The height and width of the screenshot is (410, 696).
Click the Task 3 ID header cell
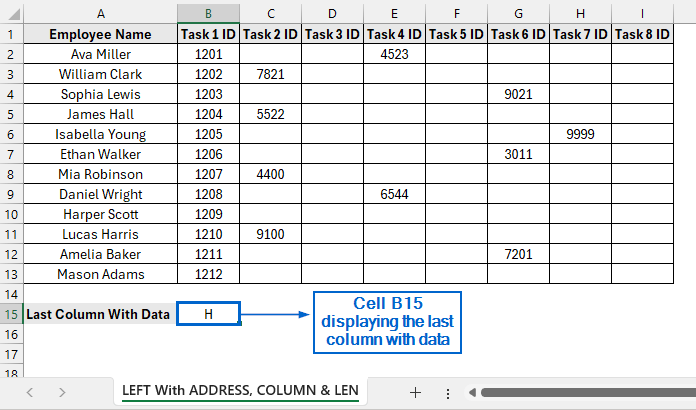tap(332, 34)
